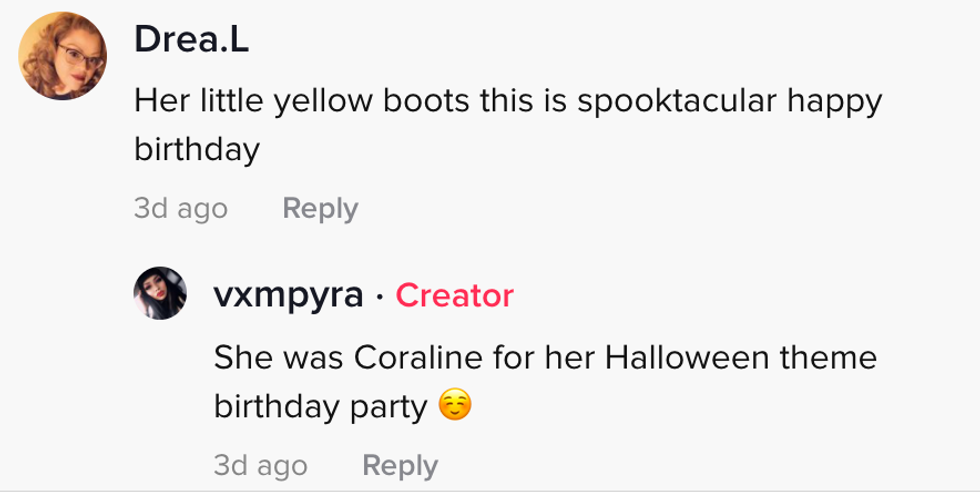This screenshot has width=980, height=492.
Task: Click the timestamp under vxmpyra's reply
Action: coord(260,465)
